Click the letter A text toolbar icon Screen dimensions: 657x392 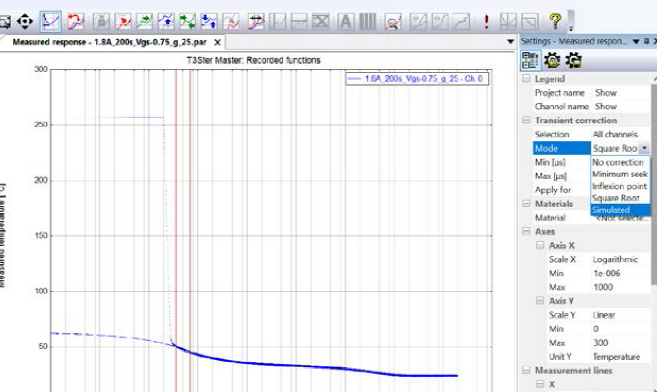tap(346, 21)
